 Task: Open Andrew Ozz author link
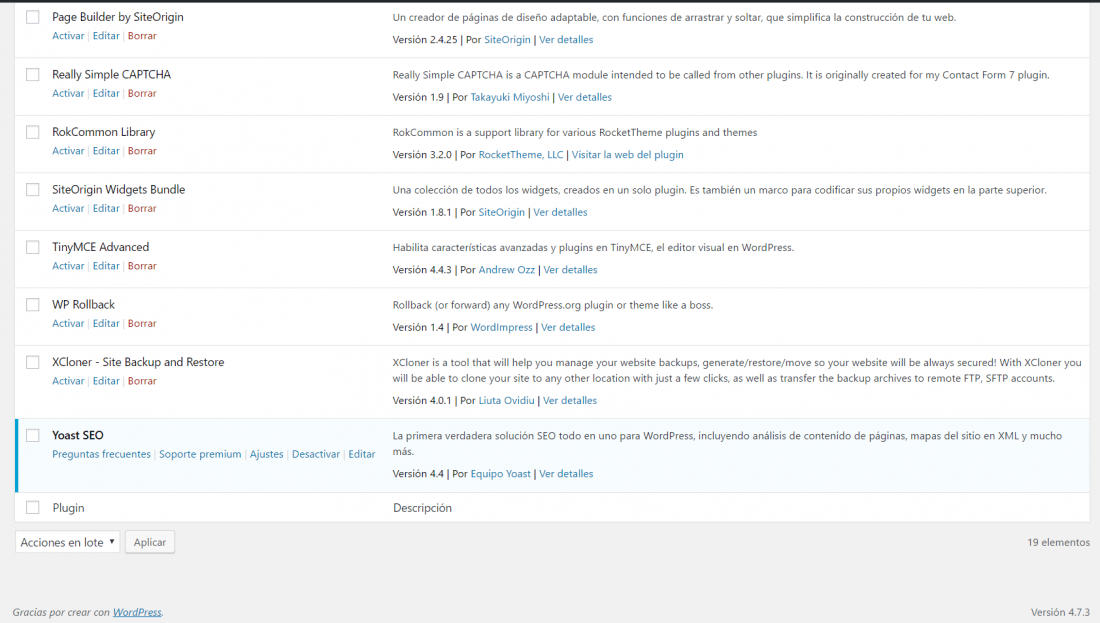pos(507,270)
